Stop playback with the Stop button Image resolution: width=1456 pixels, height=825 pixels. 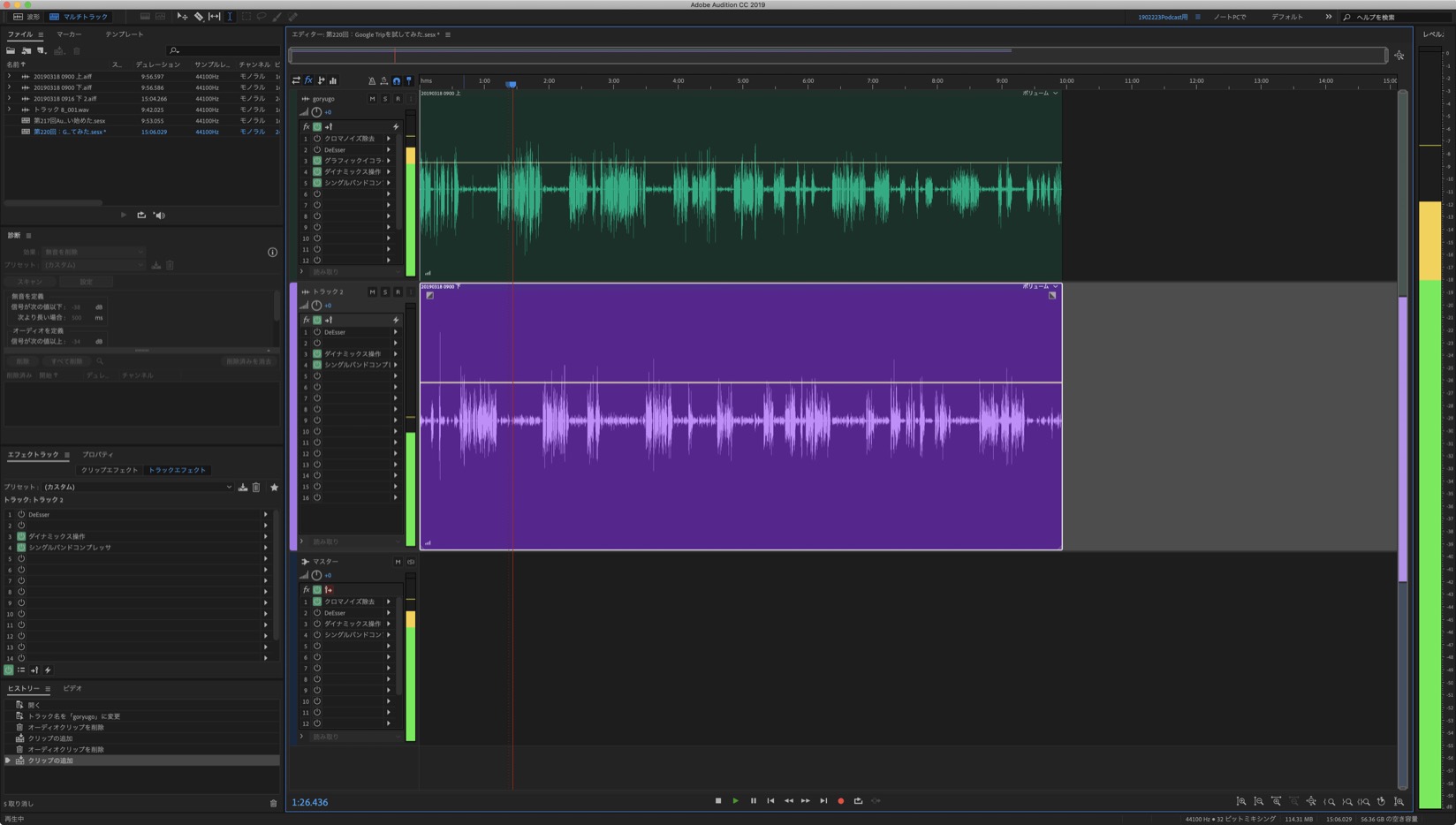tap(718, 801)
